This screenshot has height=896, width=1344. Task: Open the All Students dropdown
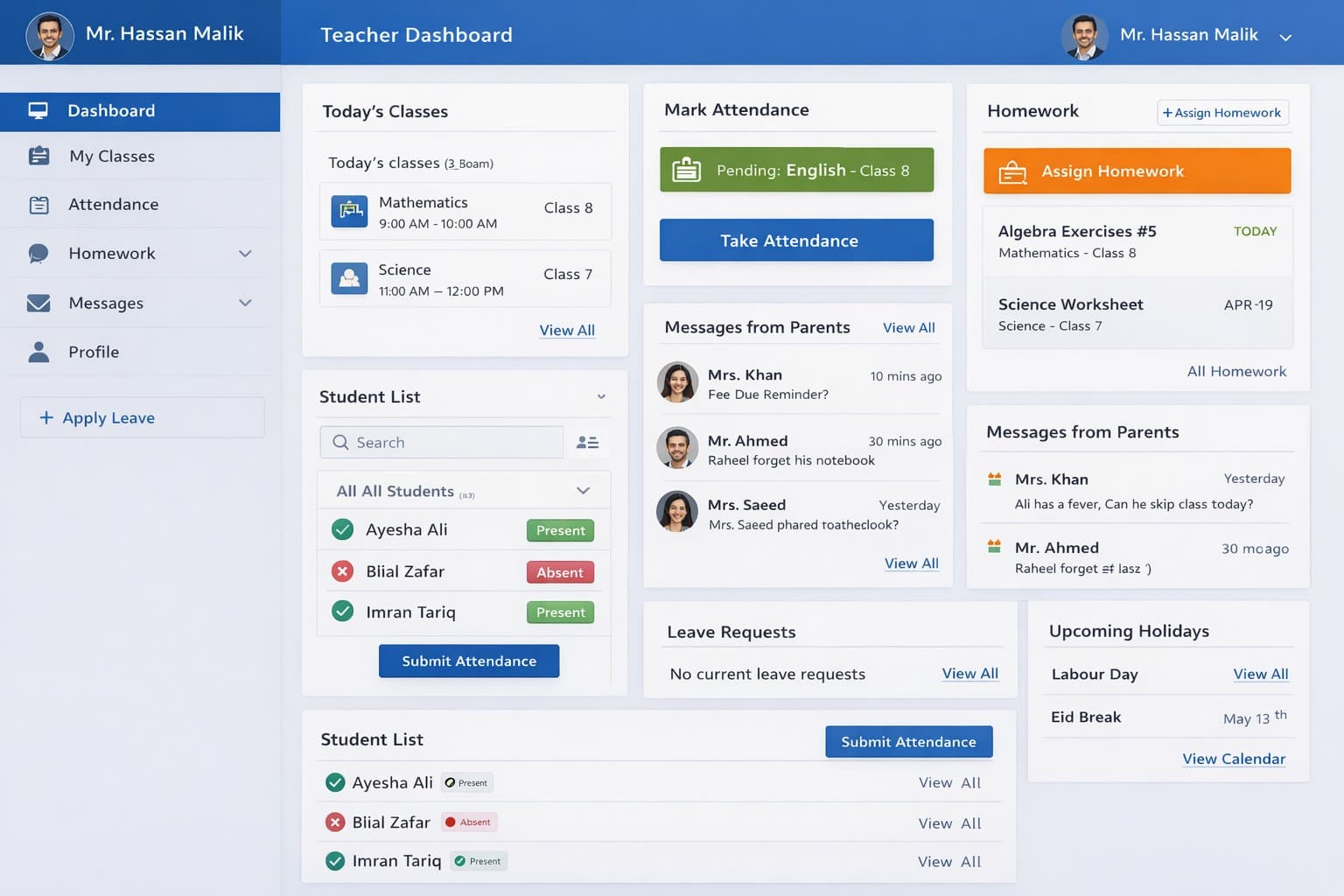(x=583, y=491)
